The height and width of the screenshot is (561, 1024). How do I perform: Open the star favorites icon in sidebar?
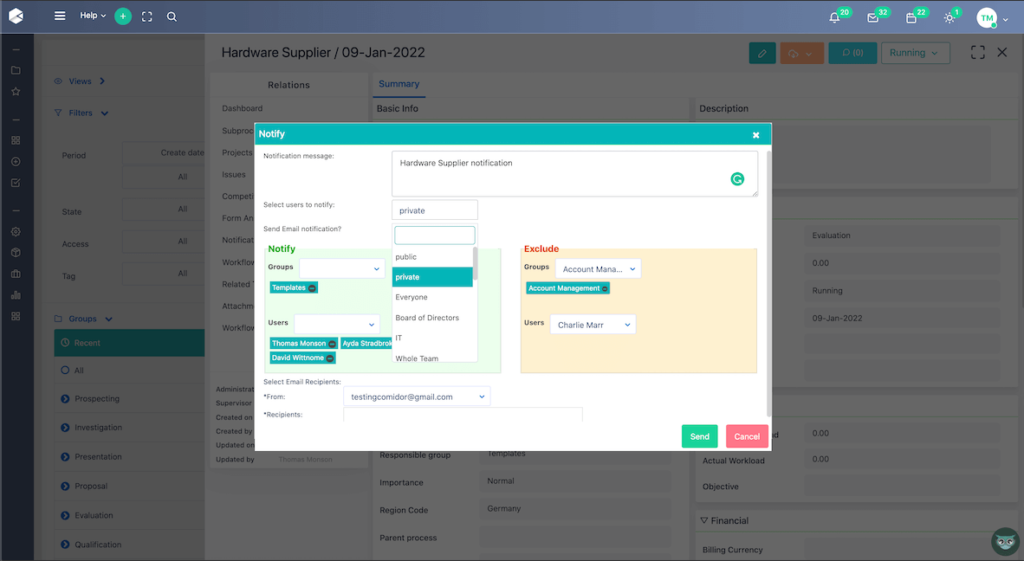pos(16,92)
